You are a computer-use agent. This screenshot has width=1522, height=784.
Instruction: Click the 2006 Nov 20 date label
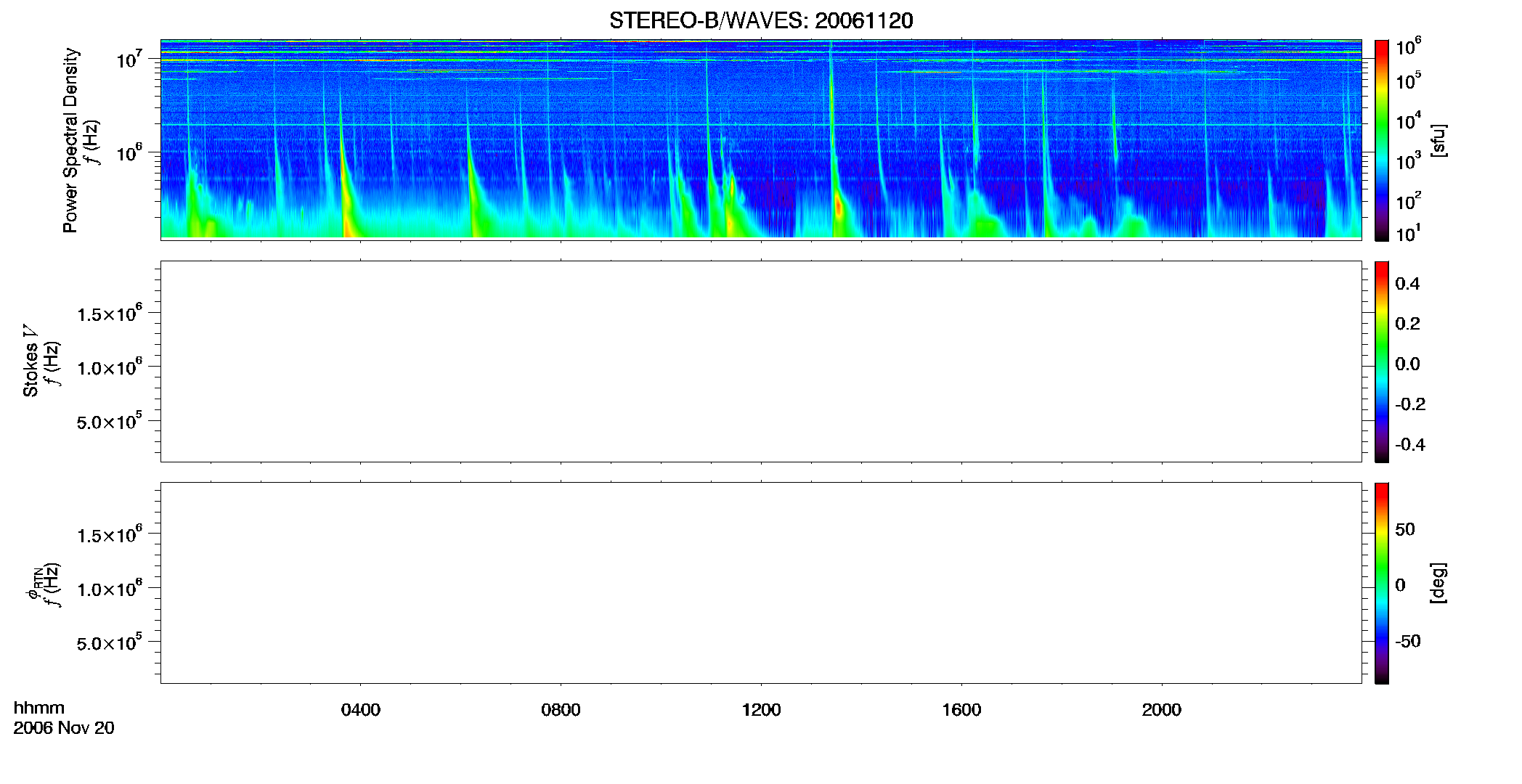pos(64,728)
